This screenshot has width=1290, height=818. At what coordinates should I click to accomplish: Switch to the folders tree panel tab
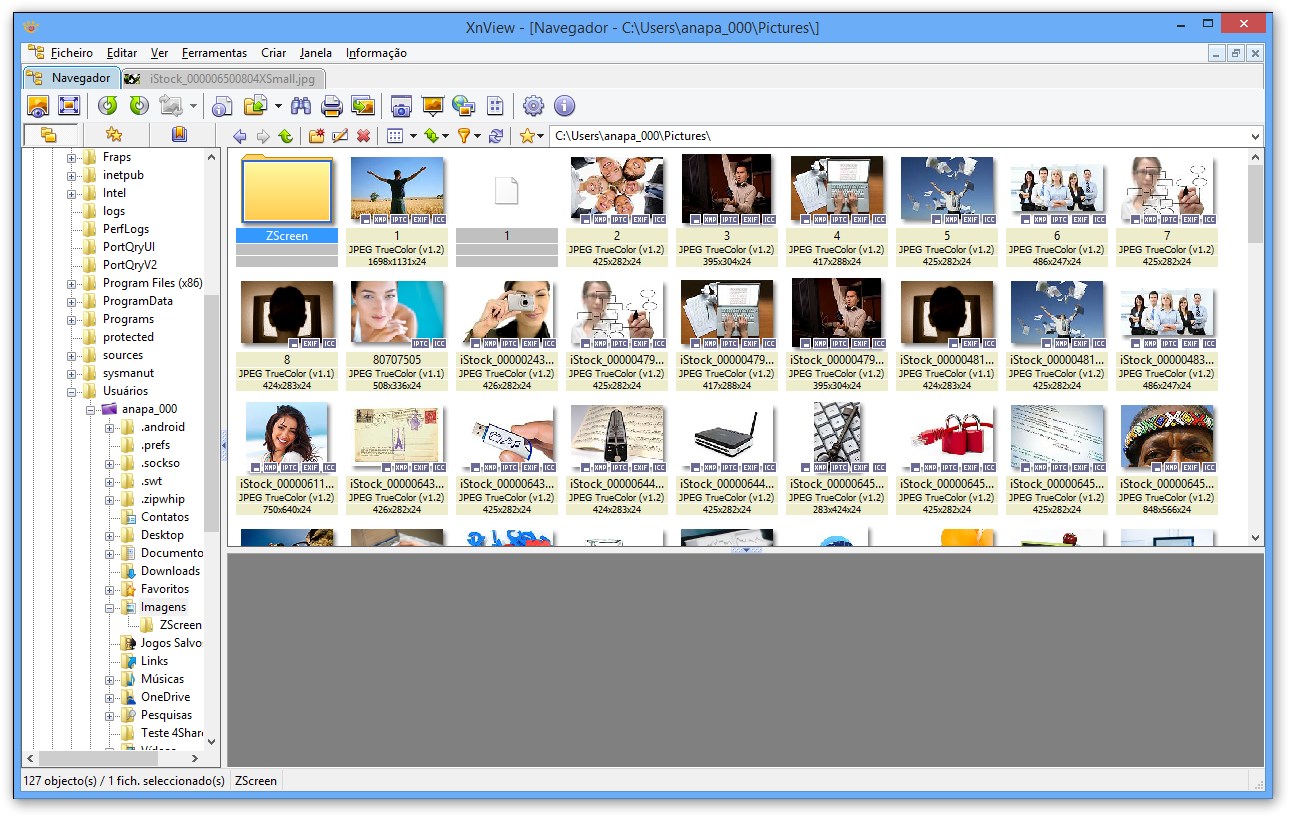pyautogui.click(x=47, y=135)
